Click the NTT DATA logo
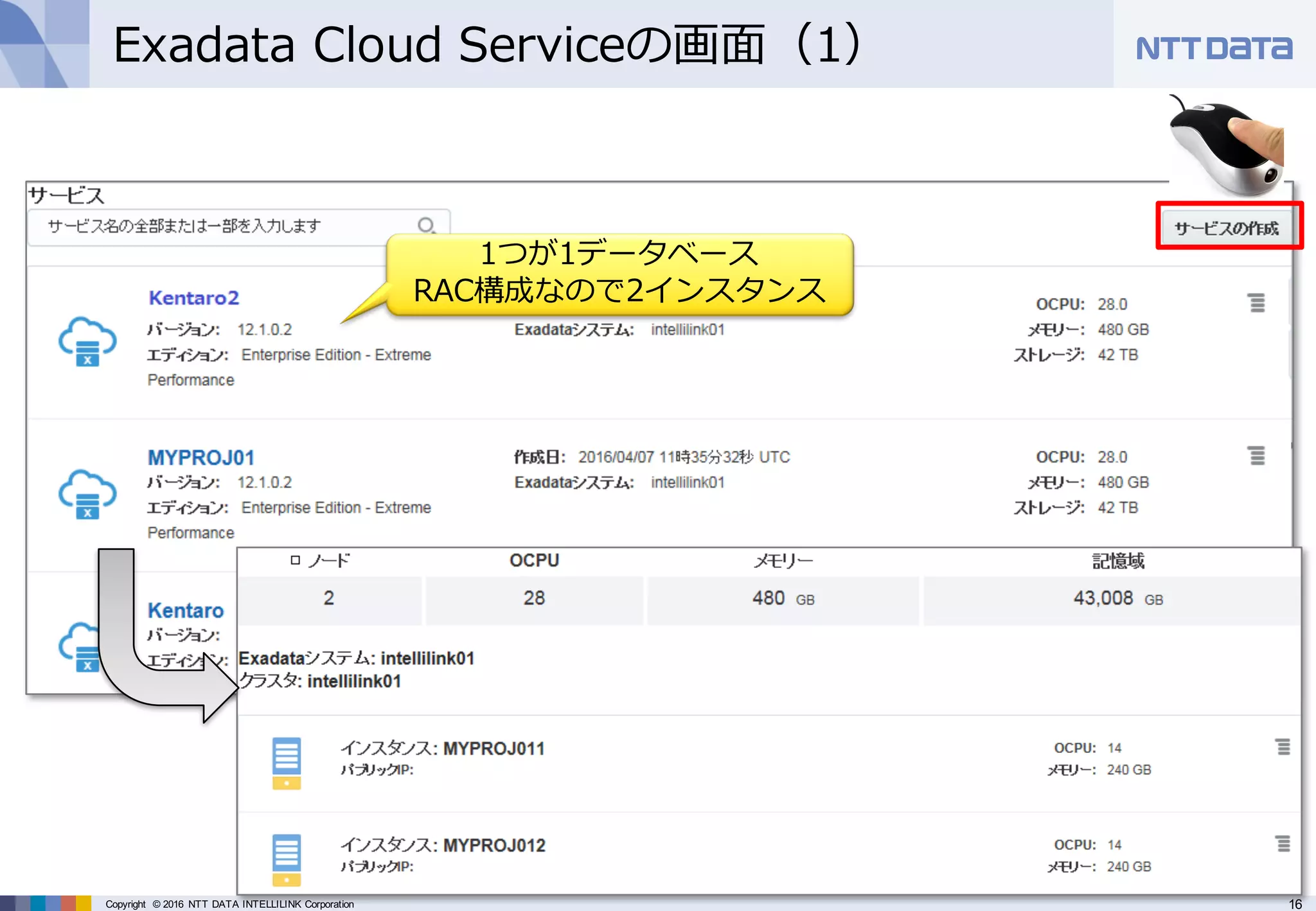This screenshot has height=911, width=1316. [x=1213, y=48]
